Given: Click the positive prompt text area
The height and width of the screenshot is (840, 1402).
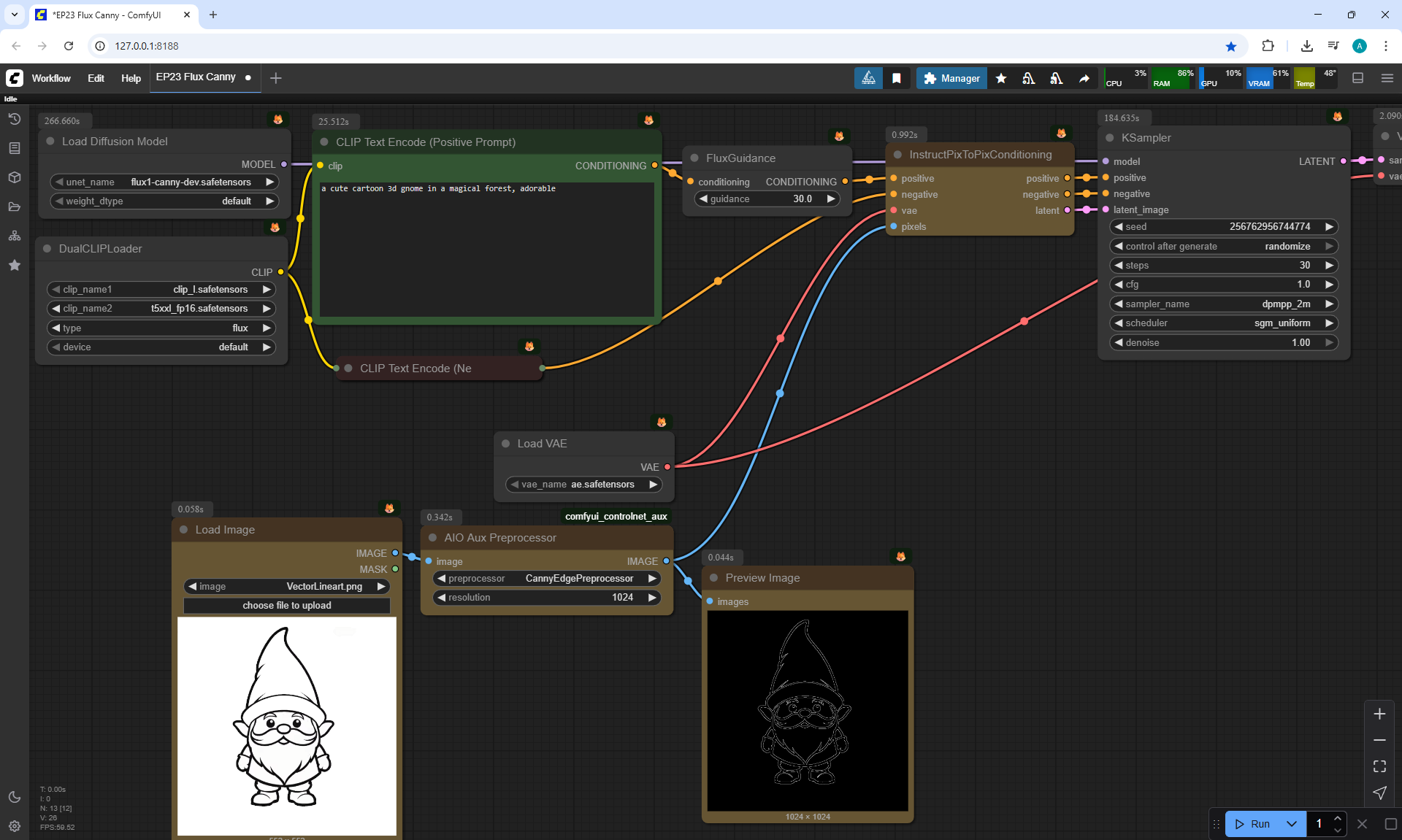Looking at the screenshot, I should click(x=486, y=248).
